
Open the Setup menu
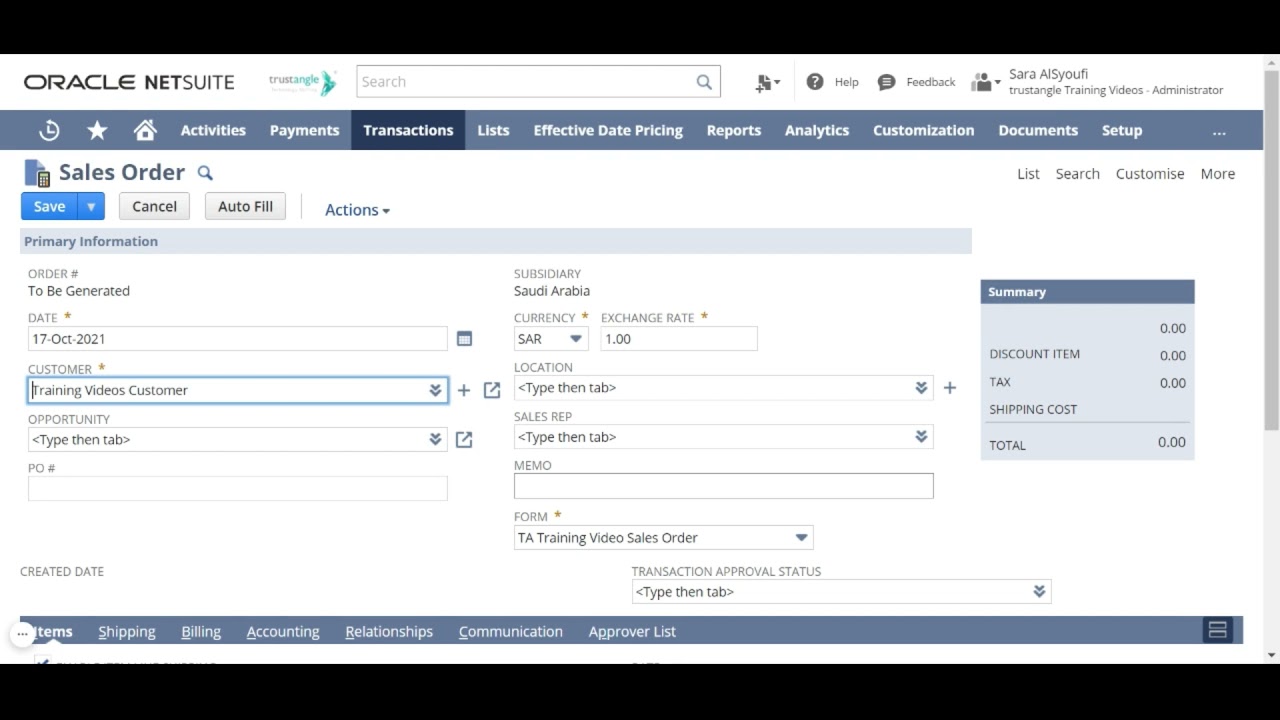tap(1122, 130)
